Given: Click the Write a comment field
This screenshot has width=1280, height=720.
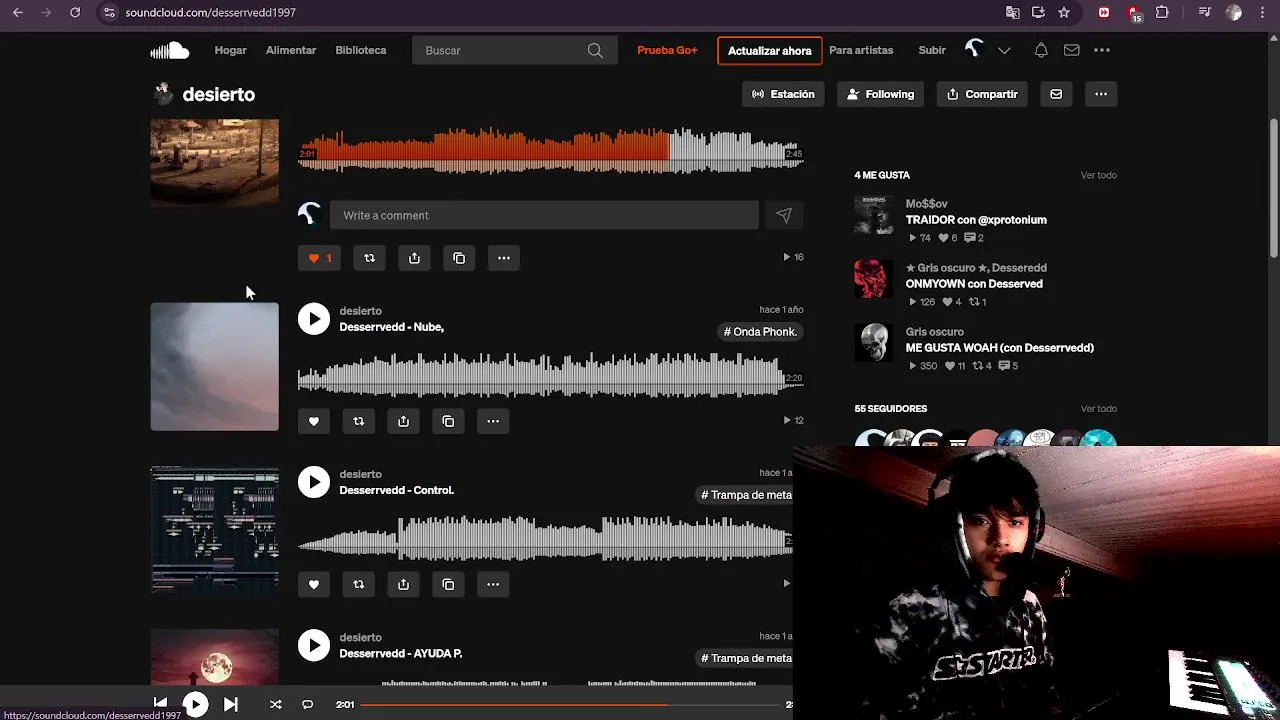Looking at the screenshot, I should [544, 215].
